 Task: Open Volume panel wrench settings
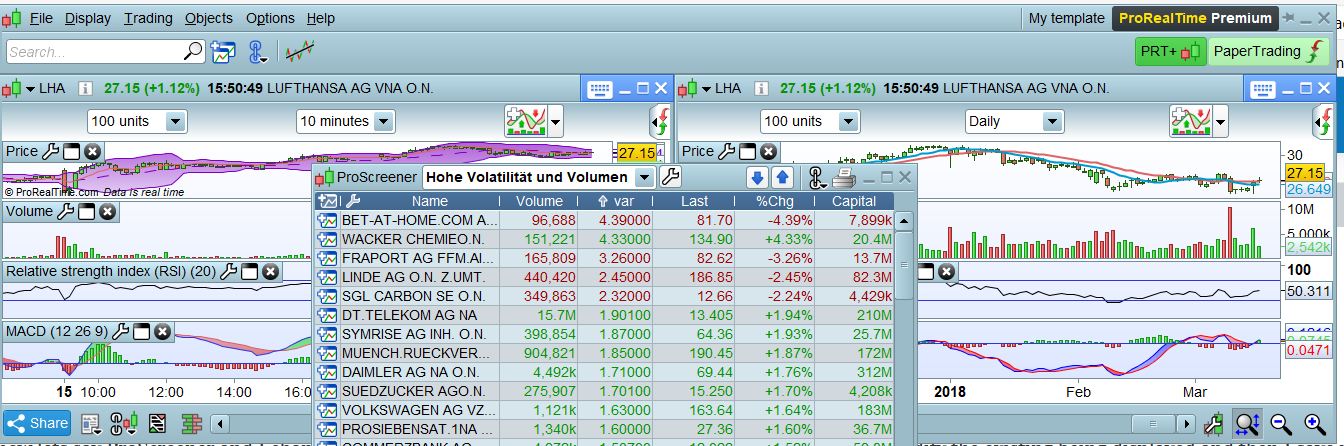click(65, 211)
